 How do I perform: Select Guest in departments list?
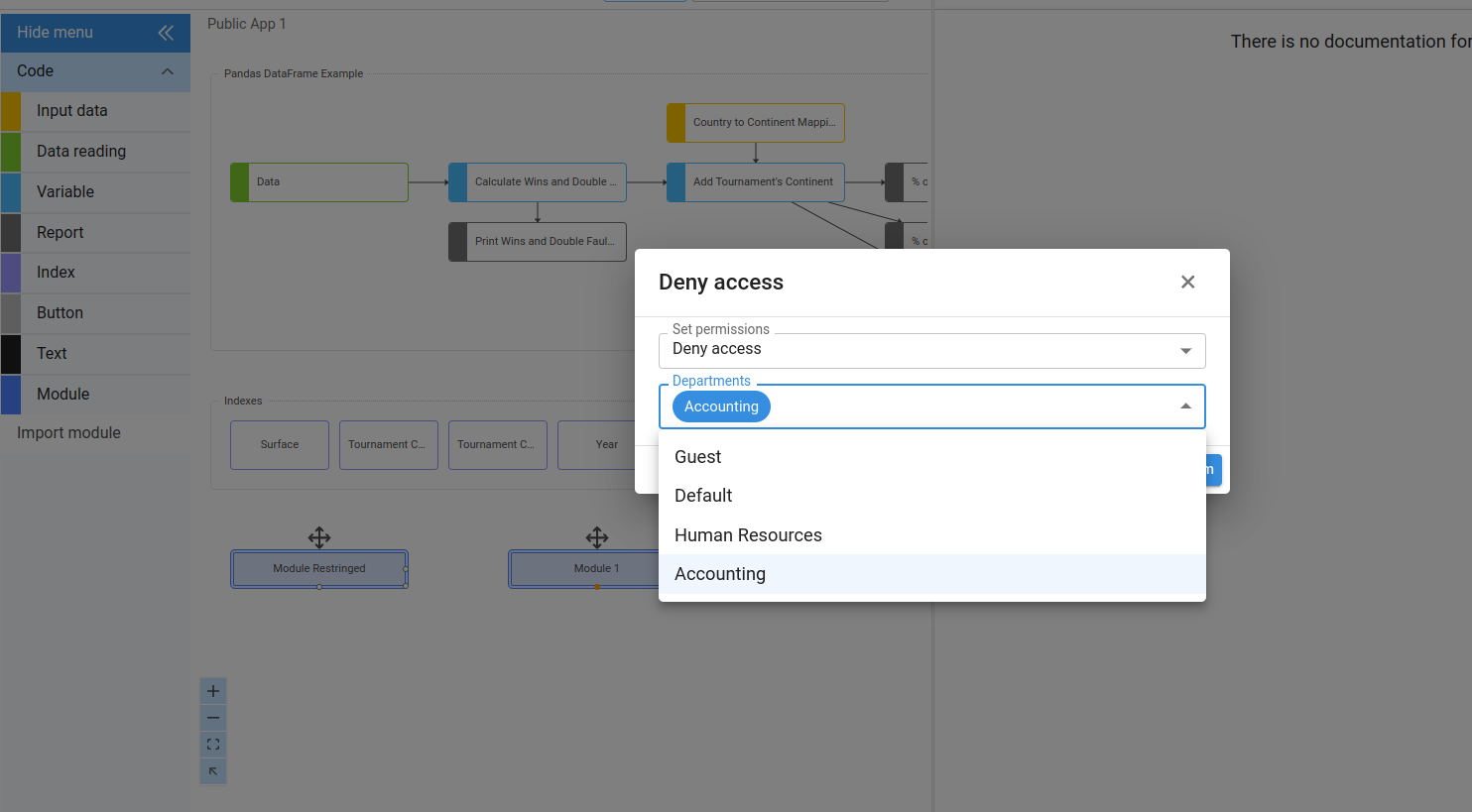(698, 457)
